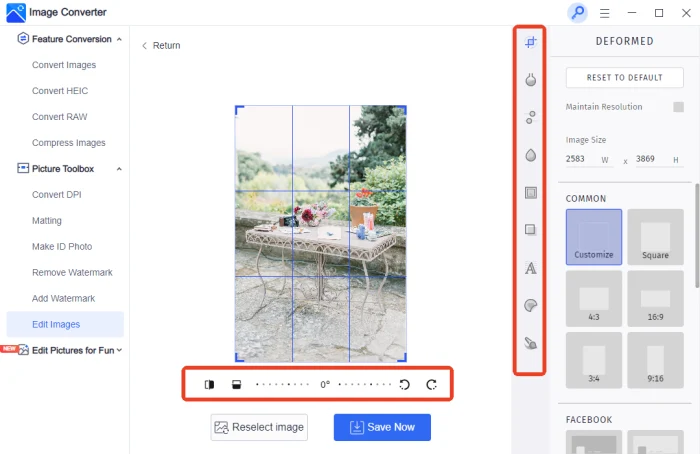This screenshot has width=700, height=454.
Task: Click the Save Now button
Action: 382,427
